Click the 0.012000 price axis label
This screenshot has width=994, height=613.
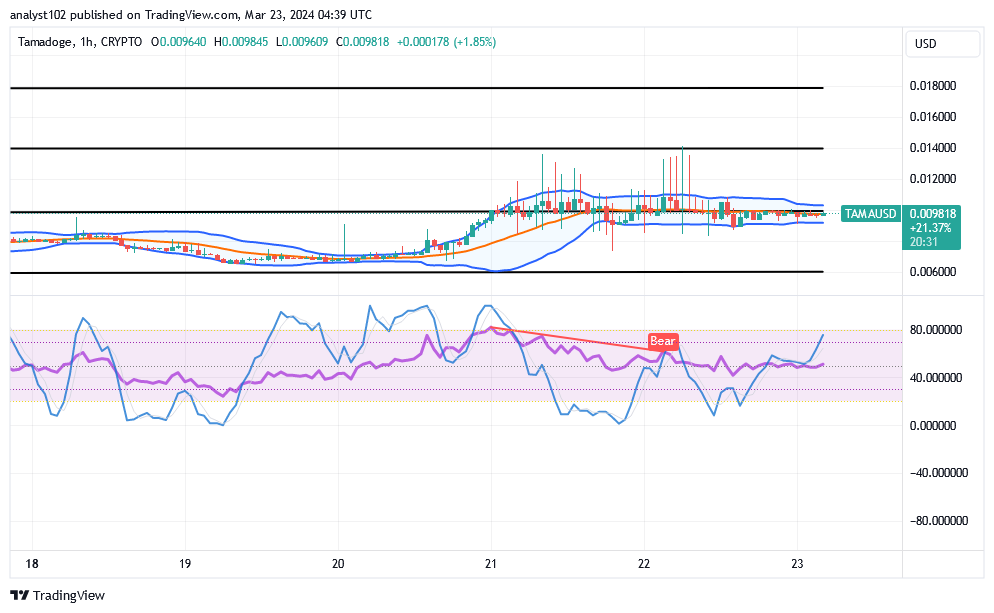[x=933, y=179]
